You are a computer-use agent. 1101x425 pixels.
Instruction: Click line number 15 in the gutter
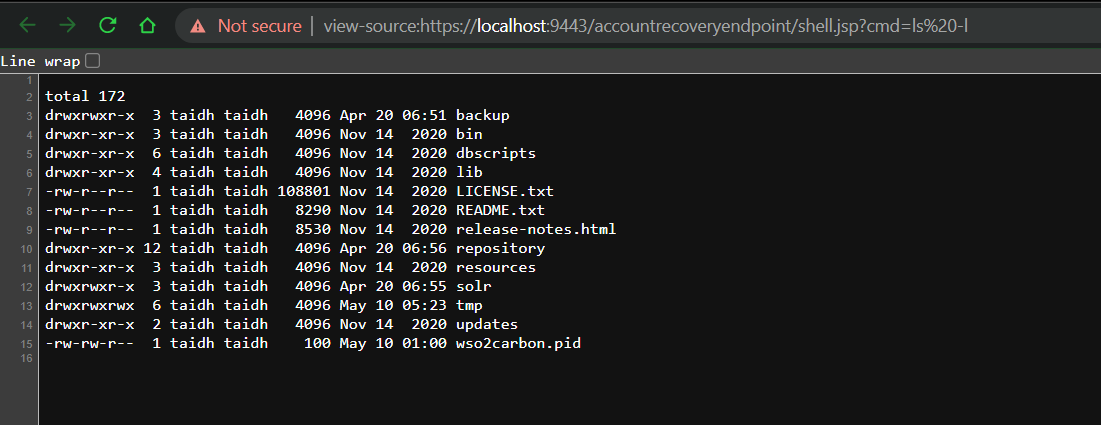tap(27, 344)
